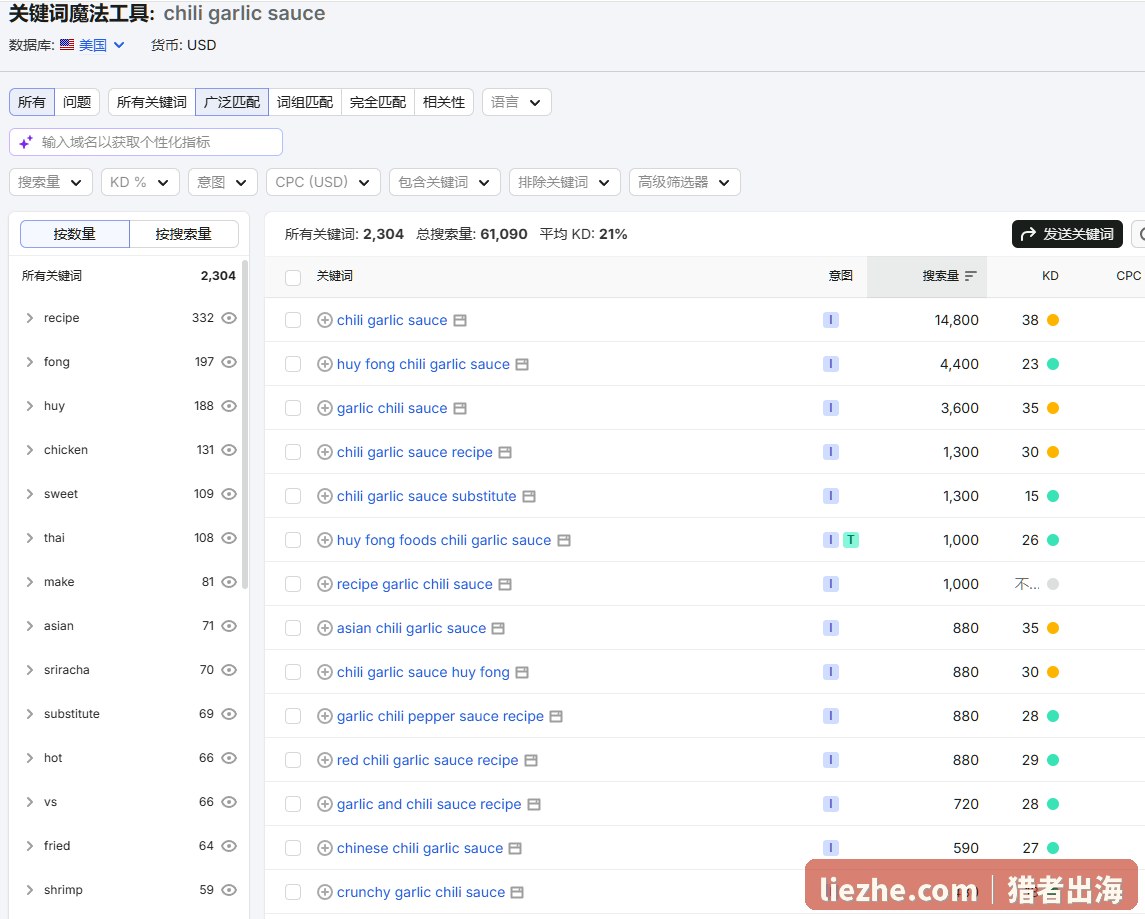This screenshot has height=919, width=1145.
Task: Open SERP icon for 'huy fong chili garlic sauce'
Action: point(522,364)
